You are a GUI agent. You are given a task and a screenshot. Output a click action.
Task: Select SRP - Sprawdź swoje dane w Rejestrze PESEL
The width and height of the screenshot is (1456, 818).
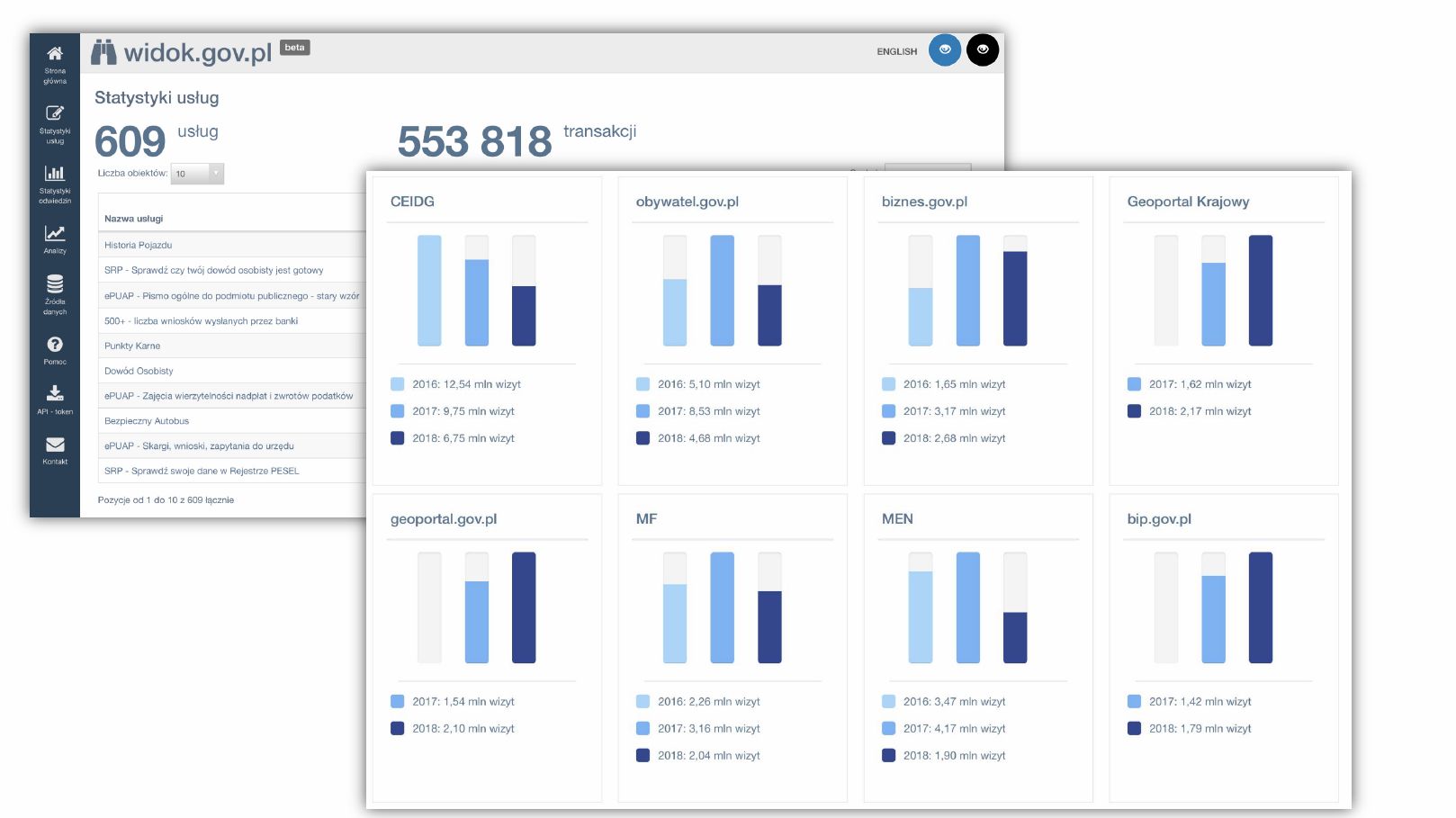click(232, 471)
